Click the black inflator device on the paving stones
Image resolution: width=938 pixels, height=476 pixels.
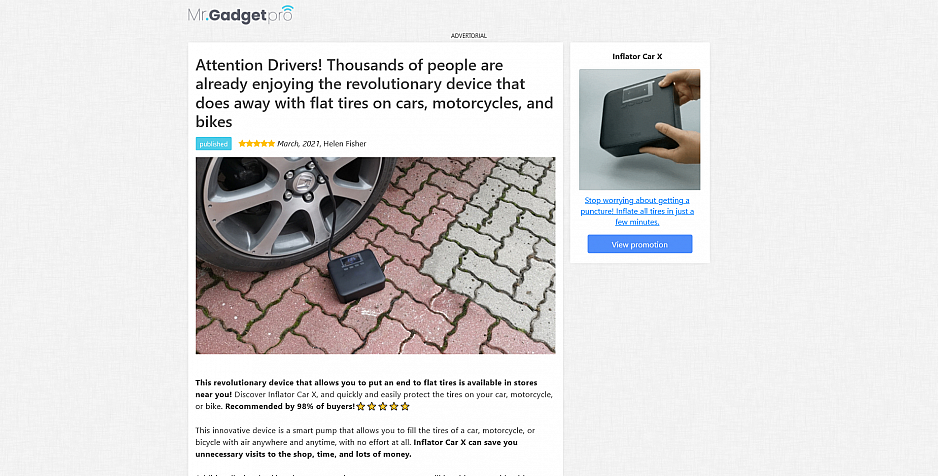pyautogui.click(x=356, y=275)
